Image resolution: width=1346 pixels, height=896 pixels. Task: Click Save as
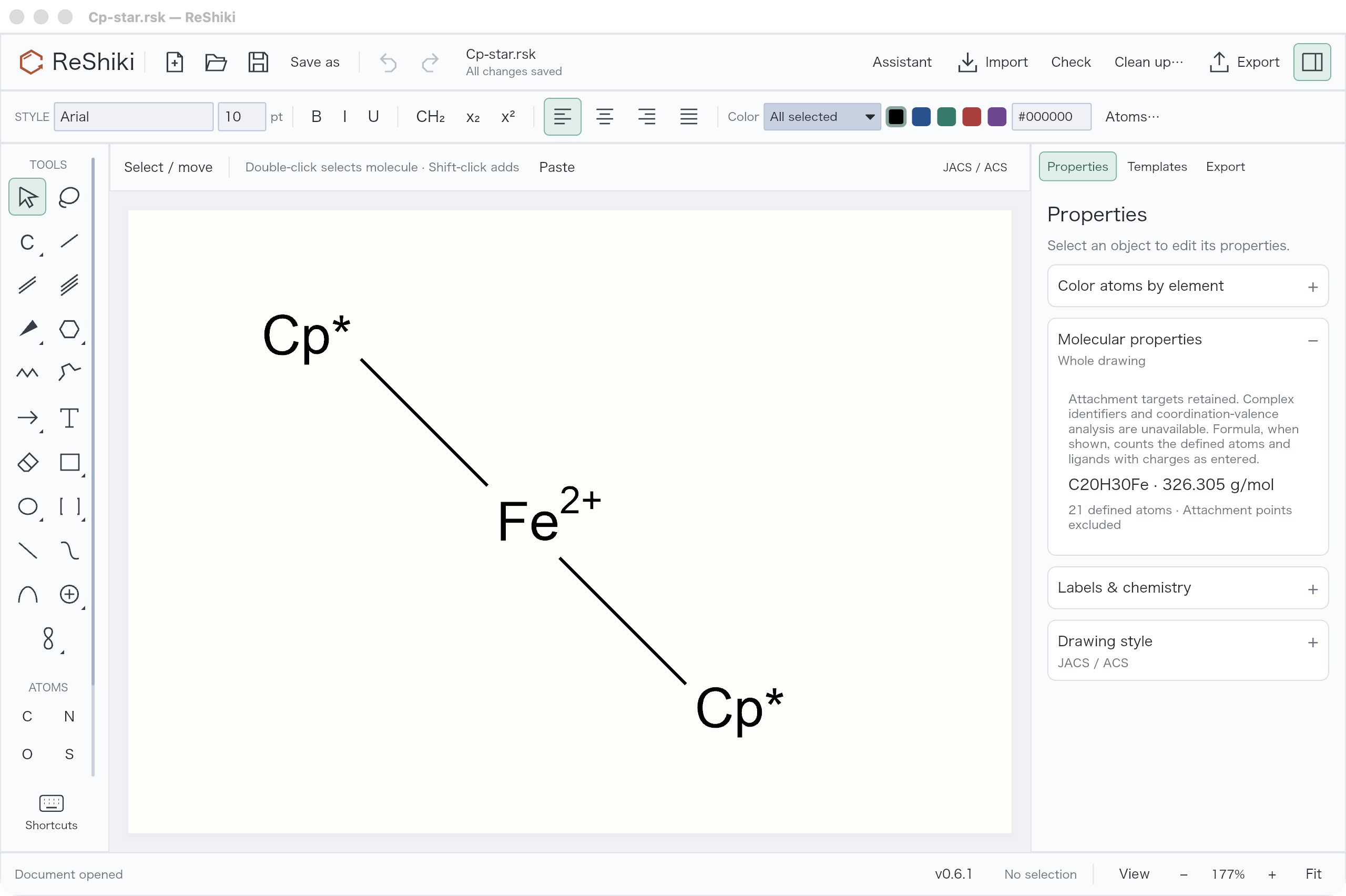tap(315, 62)
